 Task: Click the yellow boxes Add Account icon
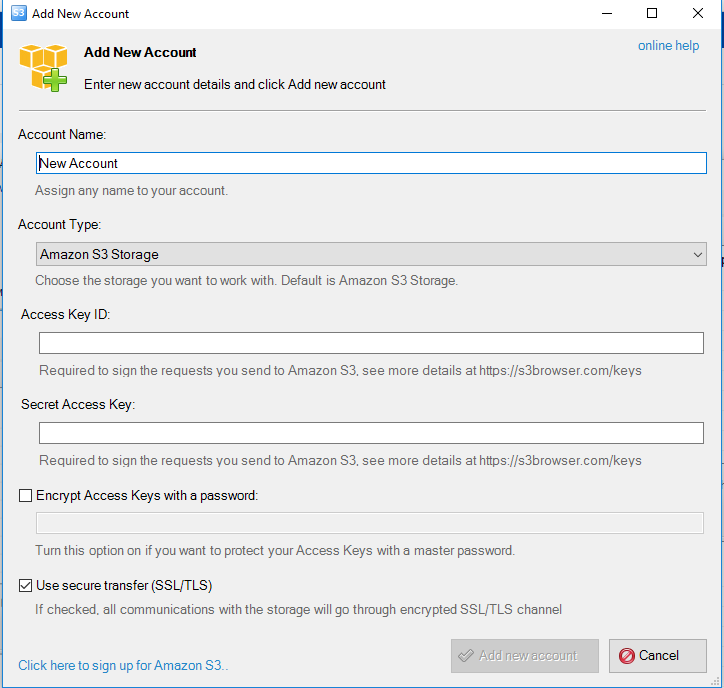coord(43,67)
